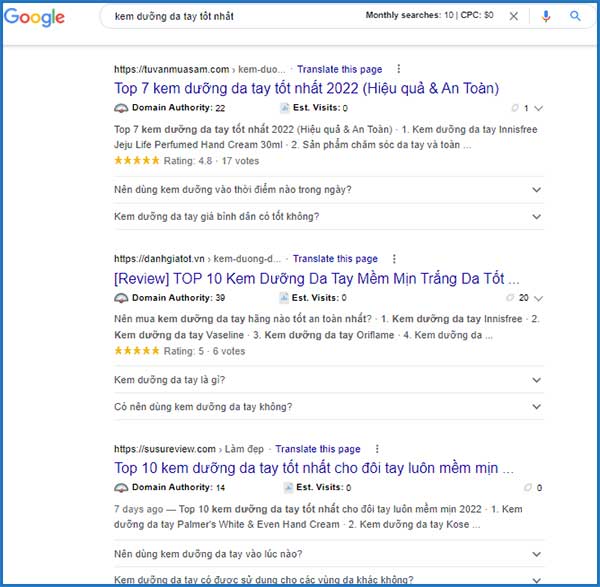Expand question 'Kem dưỡng da tay là gì?'
The height and width of the screenshot is (587, 600).
(x=329, y=380)
